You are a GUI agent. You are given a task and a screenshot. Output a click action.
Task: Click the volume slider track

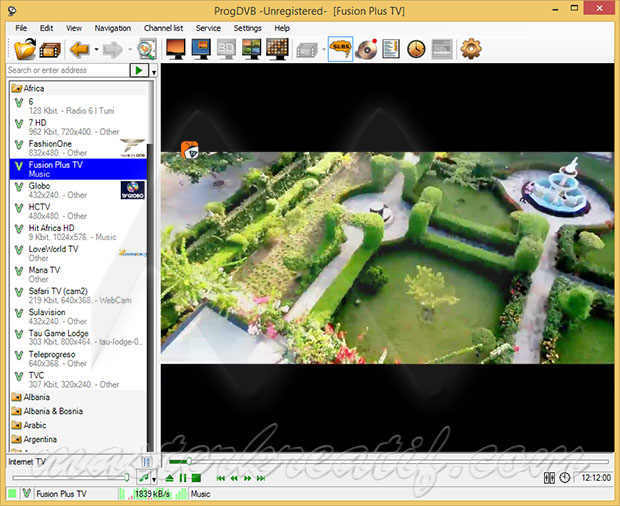[x=71, y=478]
